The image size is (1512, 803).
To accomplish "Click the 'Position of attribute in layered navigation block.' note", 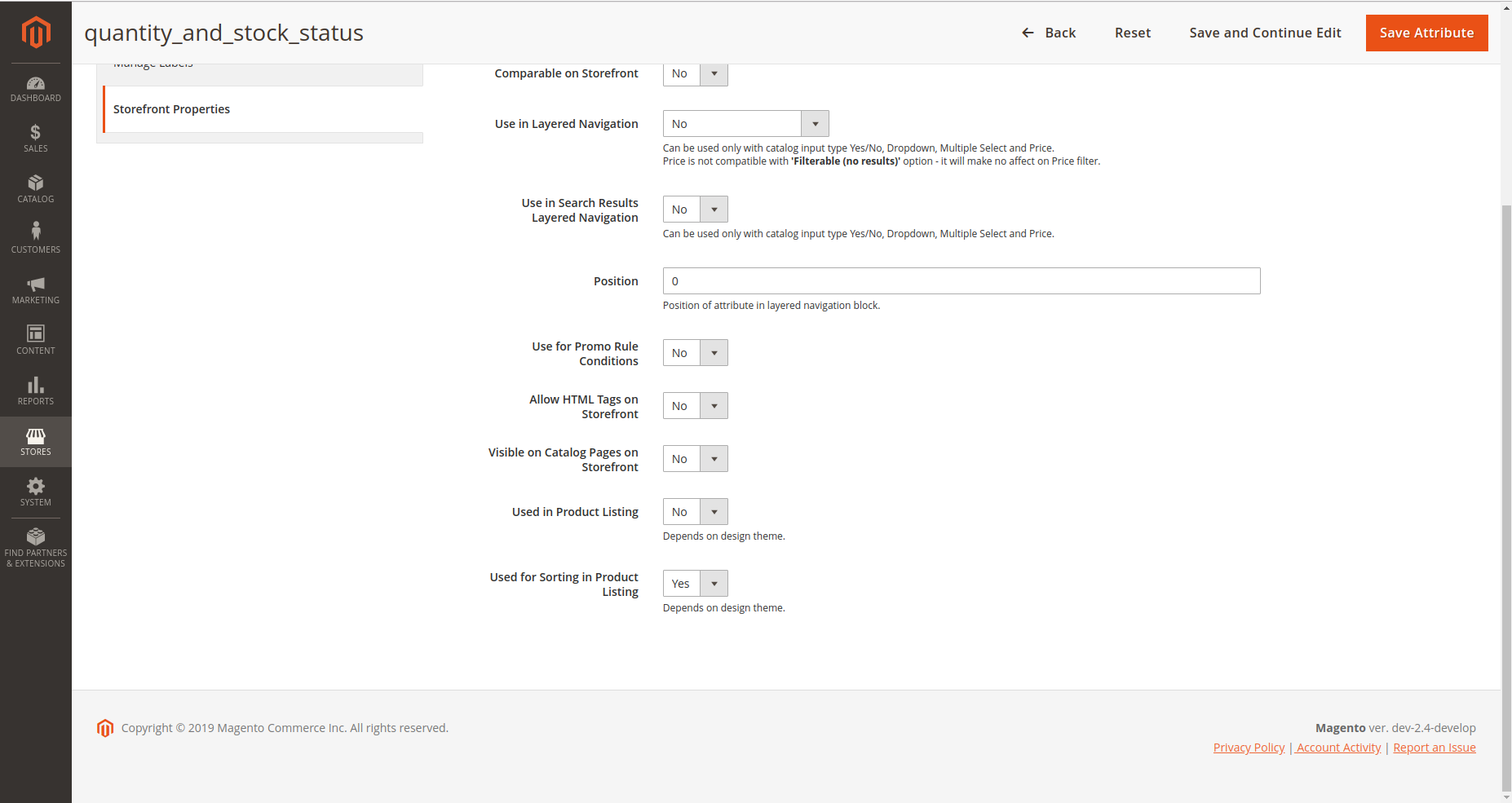I will point(771,306).
